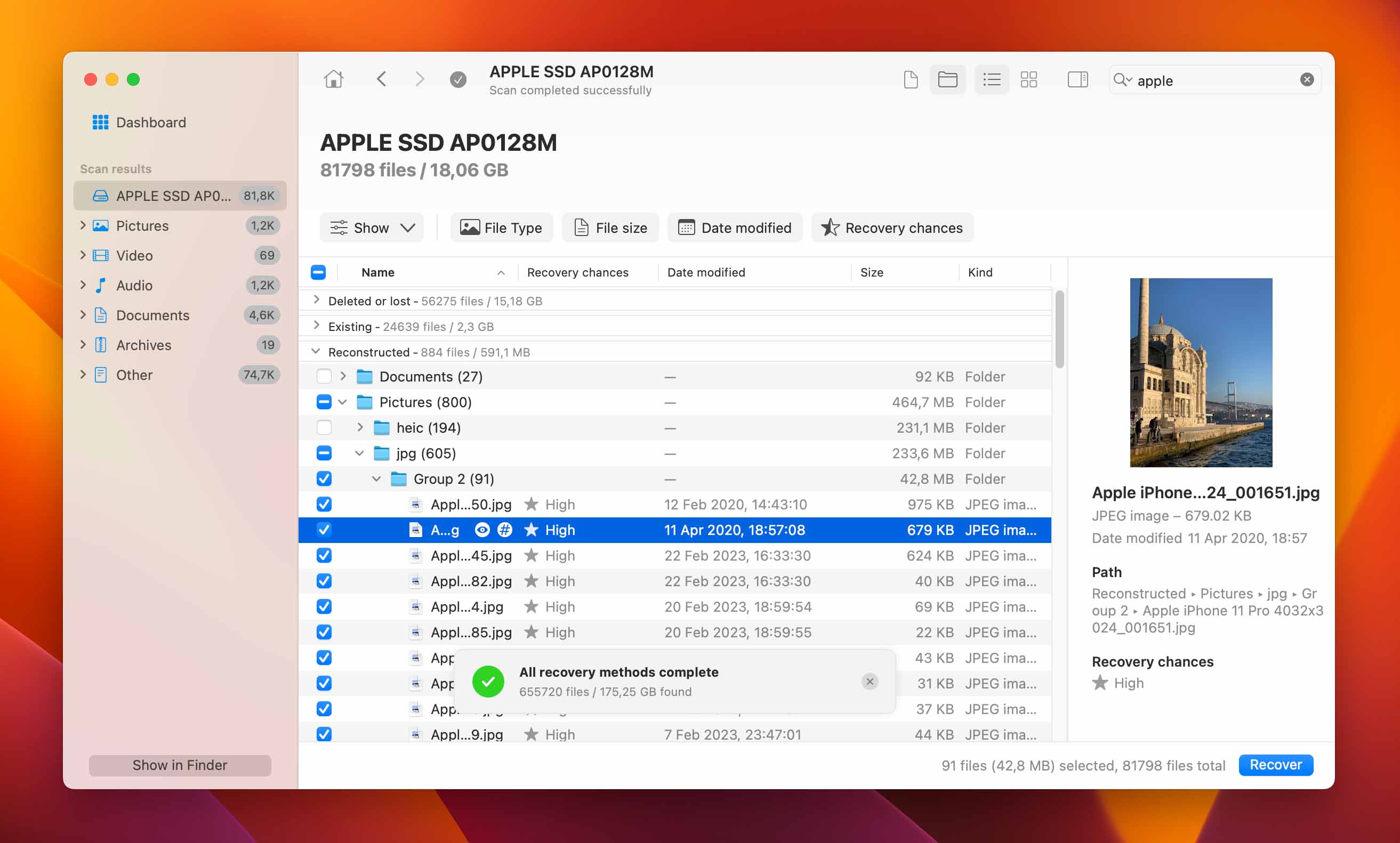
Task: Filter by Date modified
Action: (x=735, y=228)
